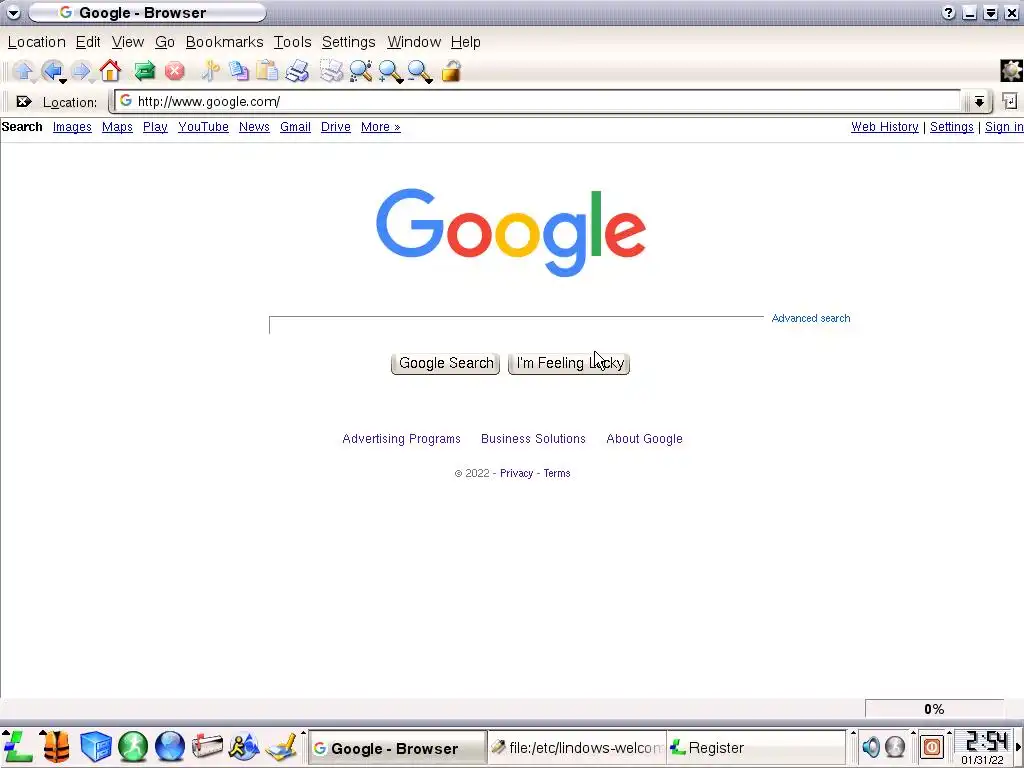The height and width of the screenshot is (768, 1024).
Task: Open the Gmail link
Action: point(295,127)
